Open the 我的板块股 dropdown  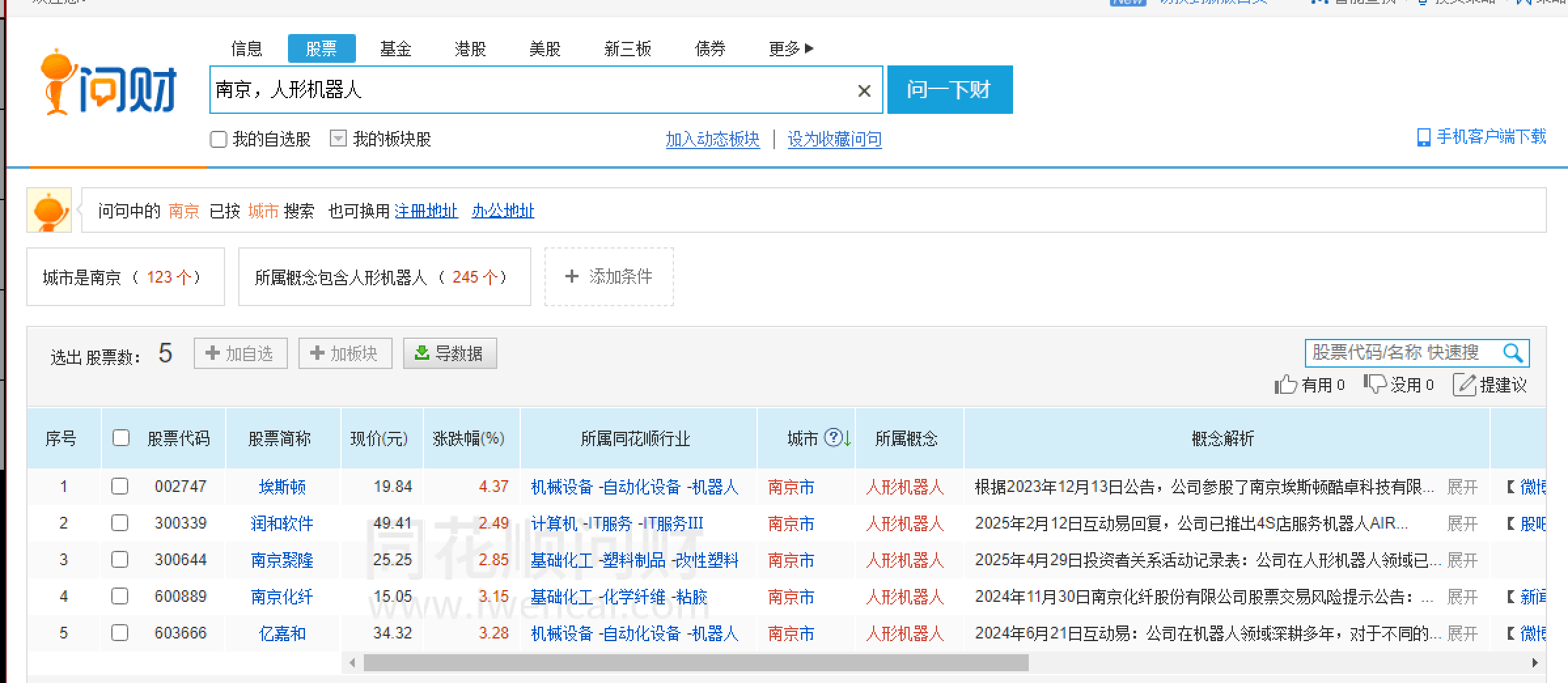point(338,138)
